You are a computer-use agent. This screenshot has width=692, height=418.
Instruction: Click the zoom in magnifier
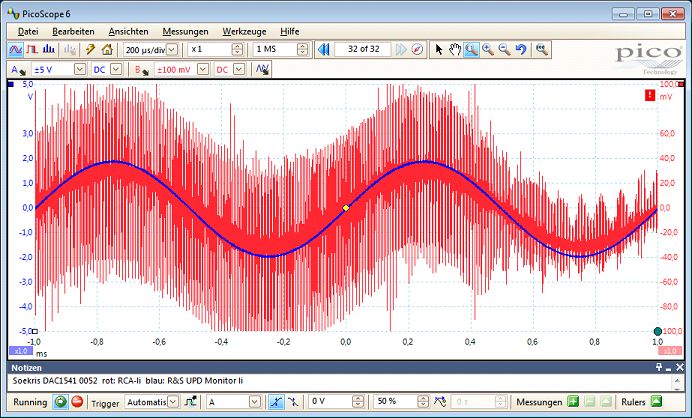488,49
